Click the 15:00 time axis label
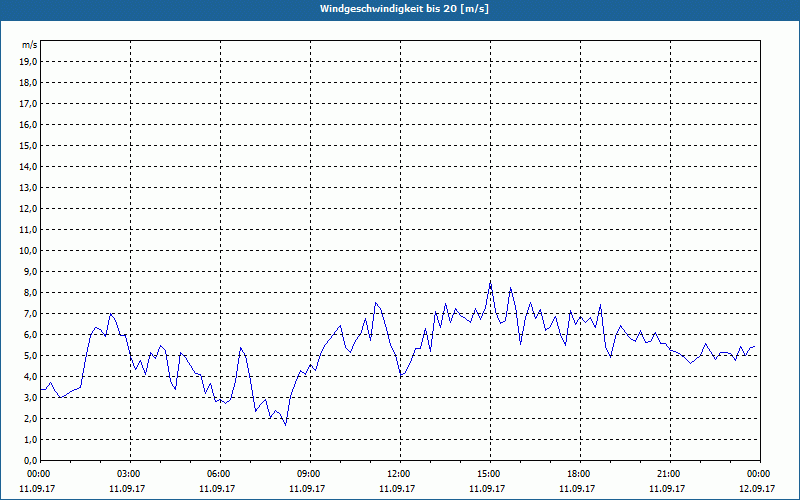 click(x=490, y=474)
